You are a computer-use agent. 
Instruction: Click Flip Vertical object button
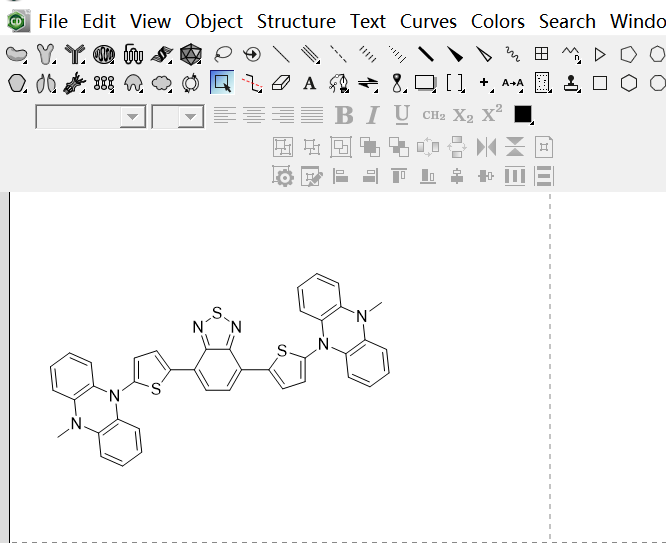click(x=515, y=147)
